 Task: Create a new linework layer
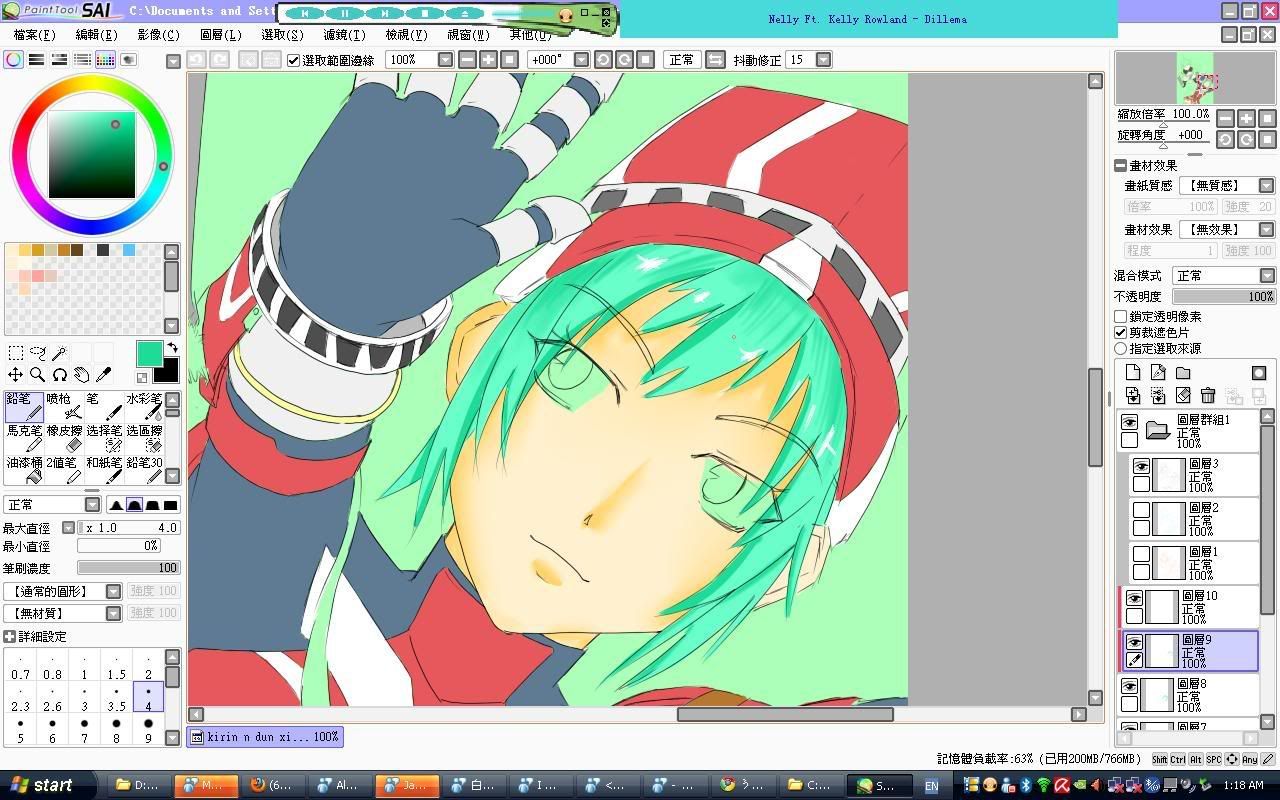coord(1158,373)
